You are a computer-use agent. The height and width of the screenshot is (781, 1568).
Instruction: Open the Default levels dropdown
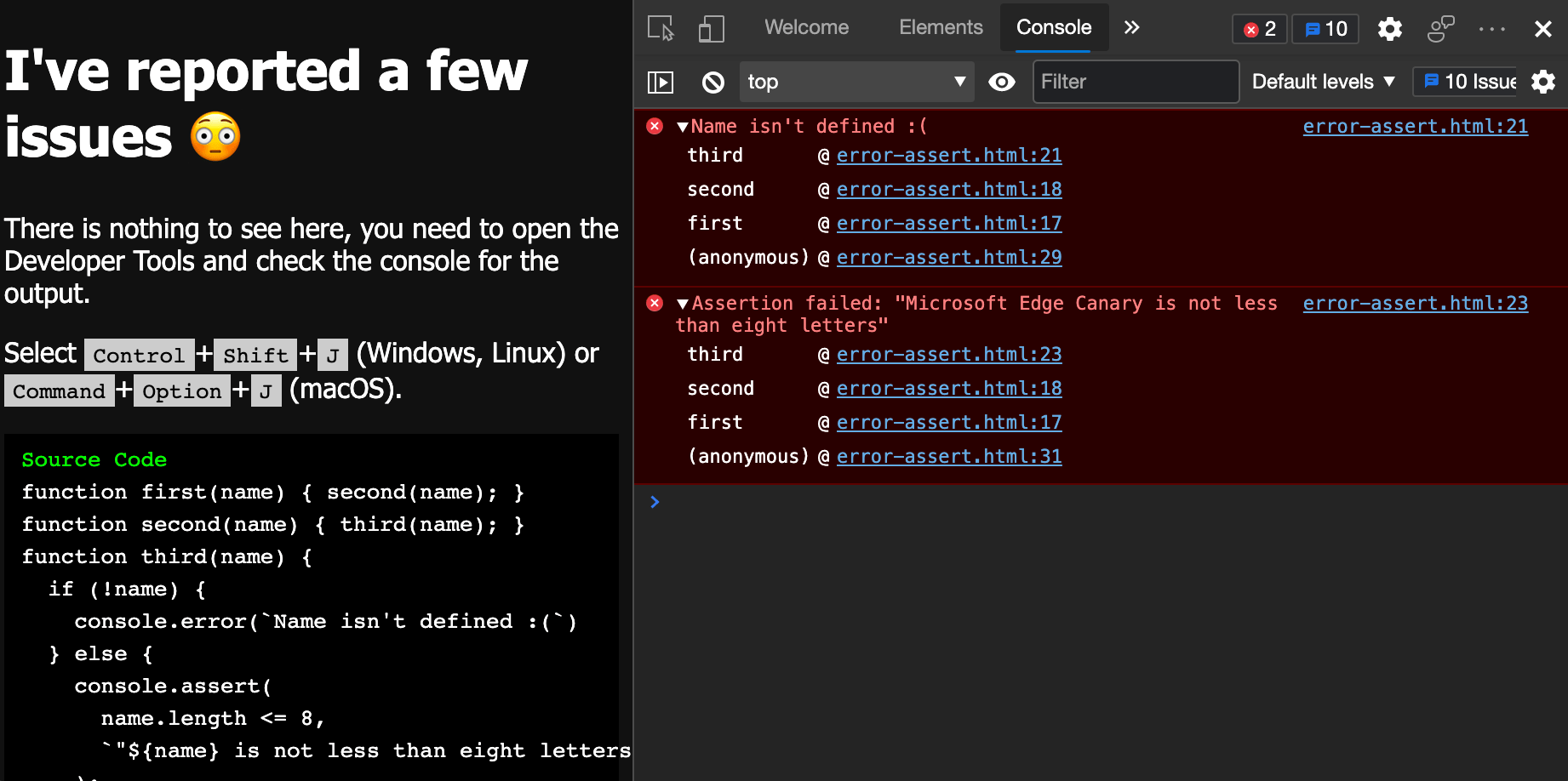pos(1321,82)
